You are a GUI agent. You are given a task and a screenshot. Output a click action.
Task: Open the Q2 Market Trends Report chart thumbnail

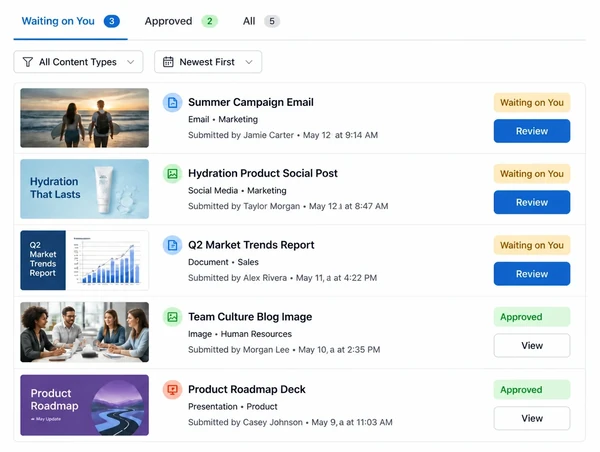85,260
